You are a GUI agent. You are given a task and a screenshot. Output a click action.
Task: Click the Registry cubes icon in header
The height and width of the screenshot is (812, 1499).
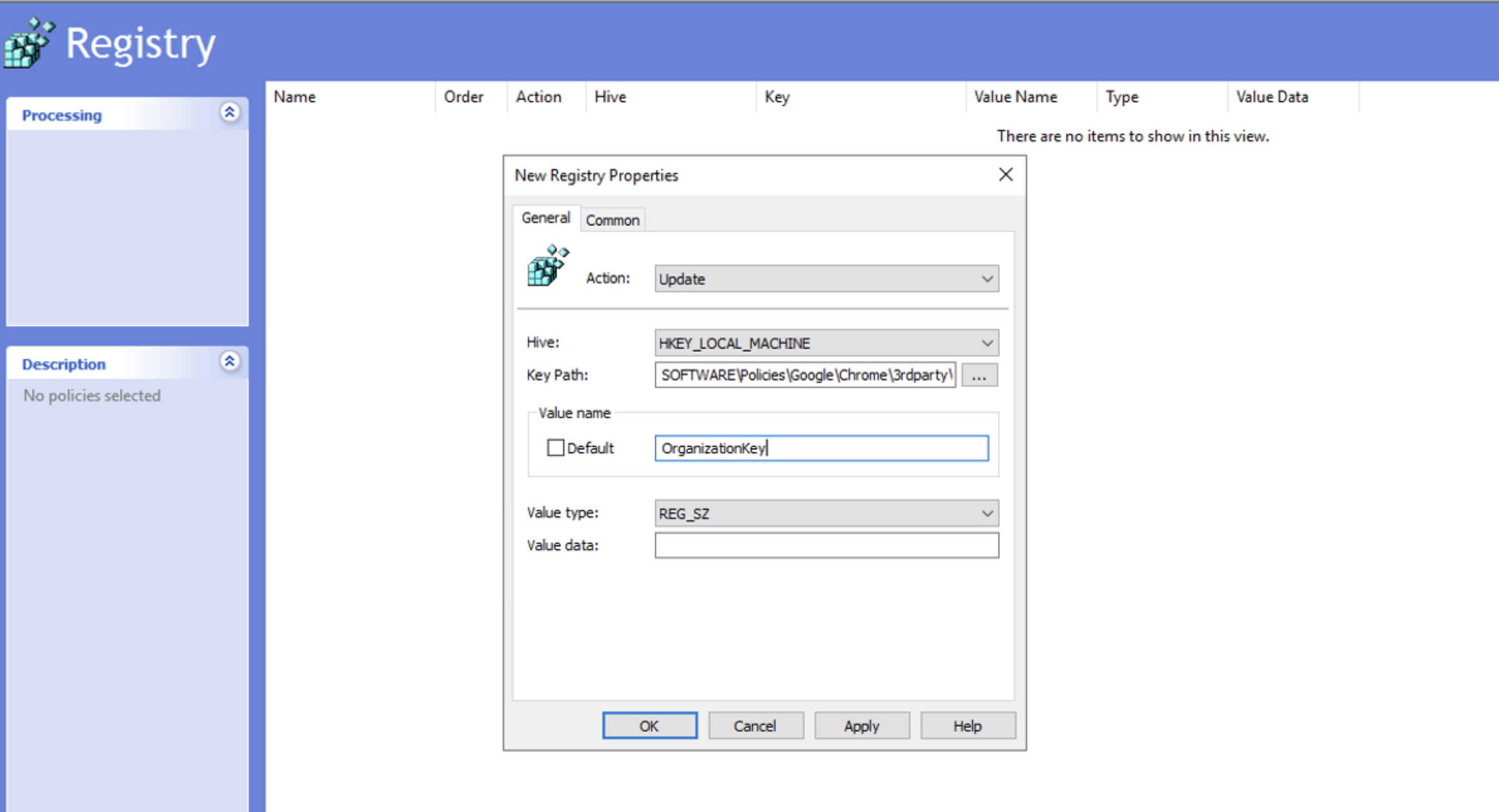28,43
